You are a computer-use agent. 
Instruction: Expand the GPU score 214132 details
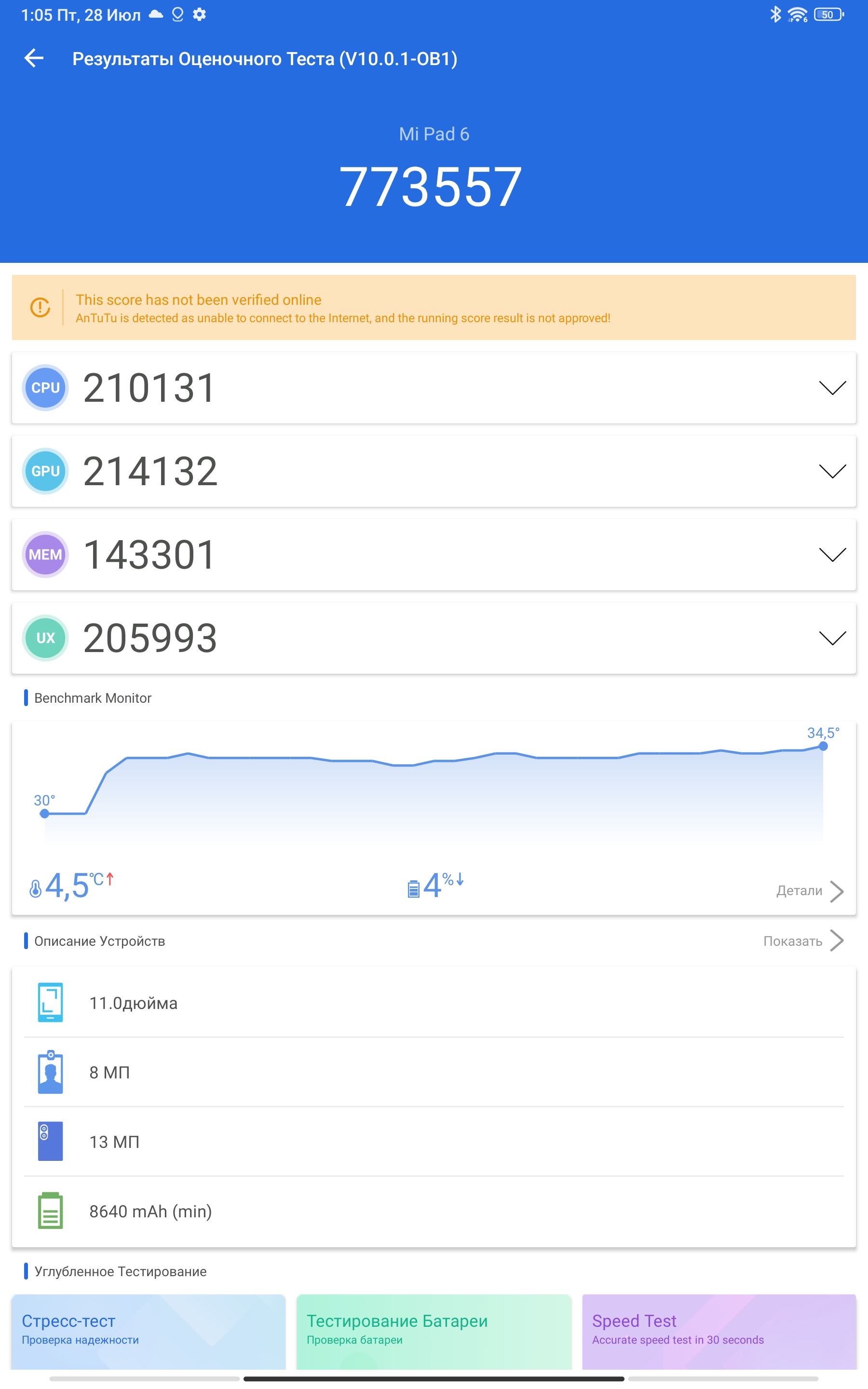(x=832, y=471)
